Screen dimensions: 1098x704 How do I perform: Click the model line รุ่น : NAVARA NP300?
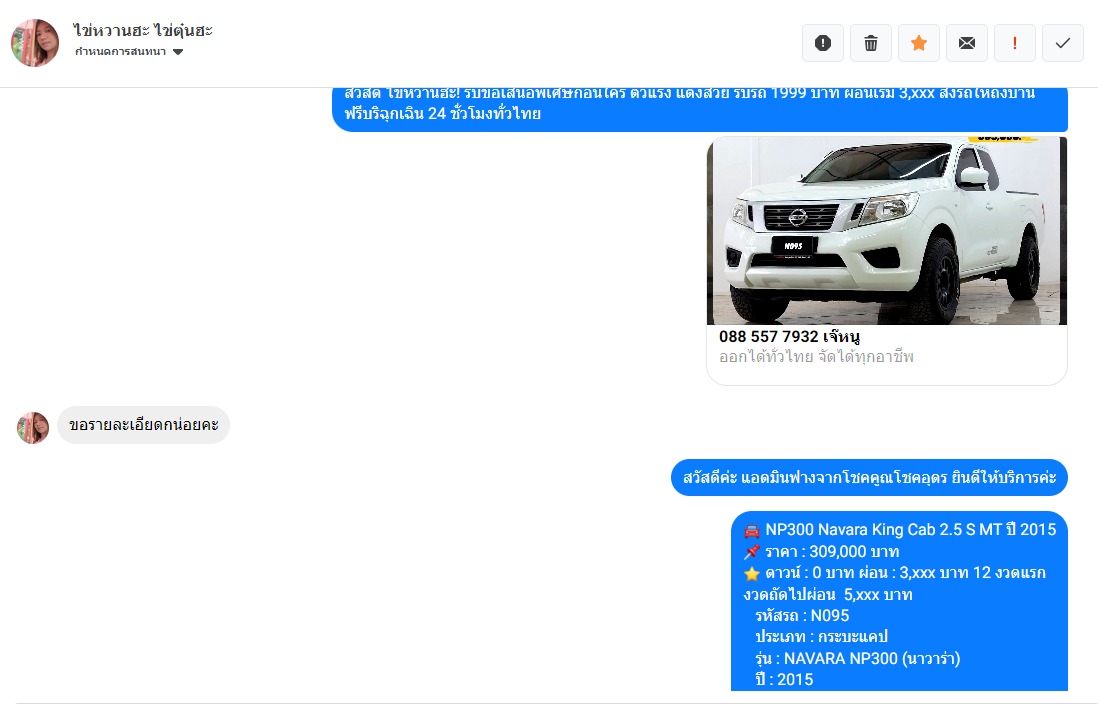857,658
